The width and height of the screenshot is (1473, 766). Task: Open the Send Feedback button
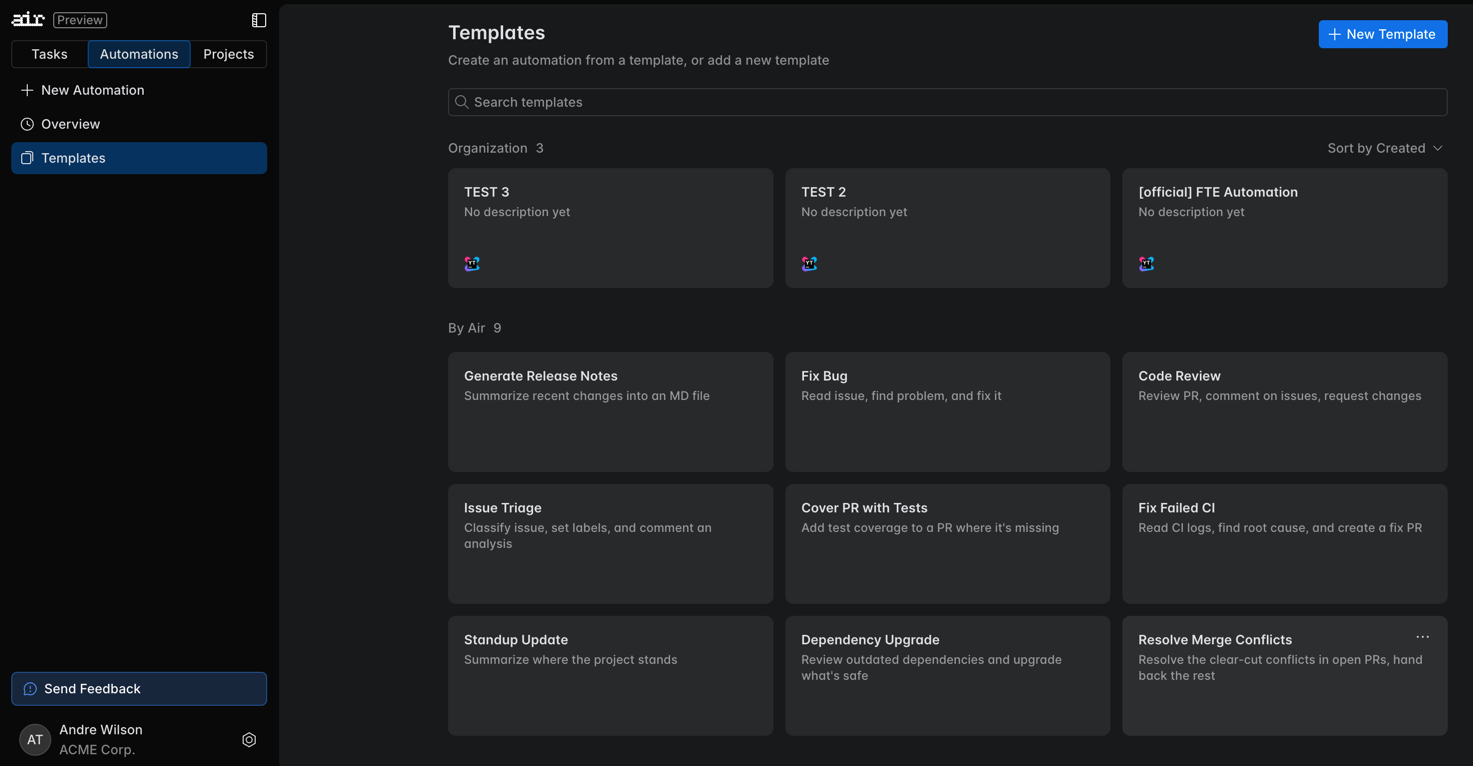point(139,689)
